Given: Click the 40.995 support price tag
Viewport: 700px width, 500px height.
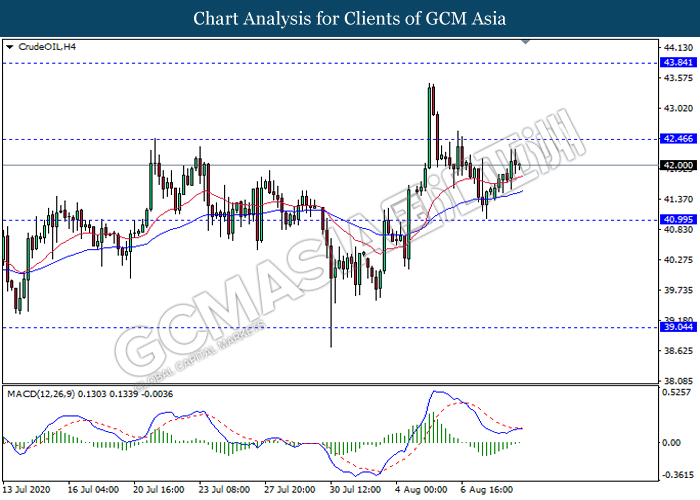Looking at the screenshot, I should pos(678,219).
